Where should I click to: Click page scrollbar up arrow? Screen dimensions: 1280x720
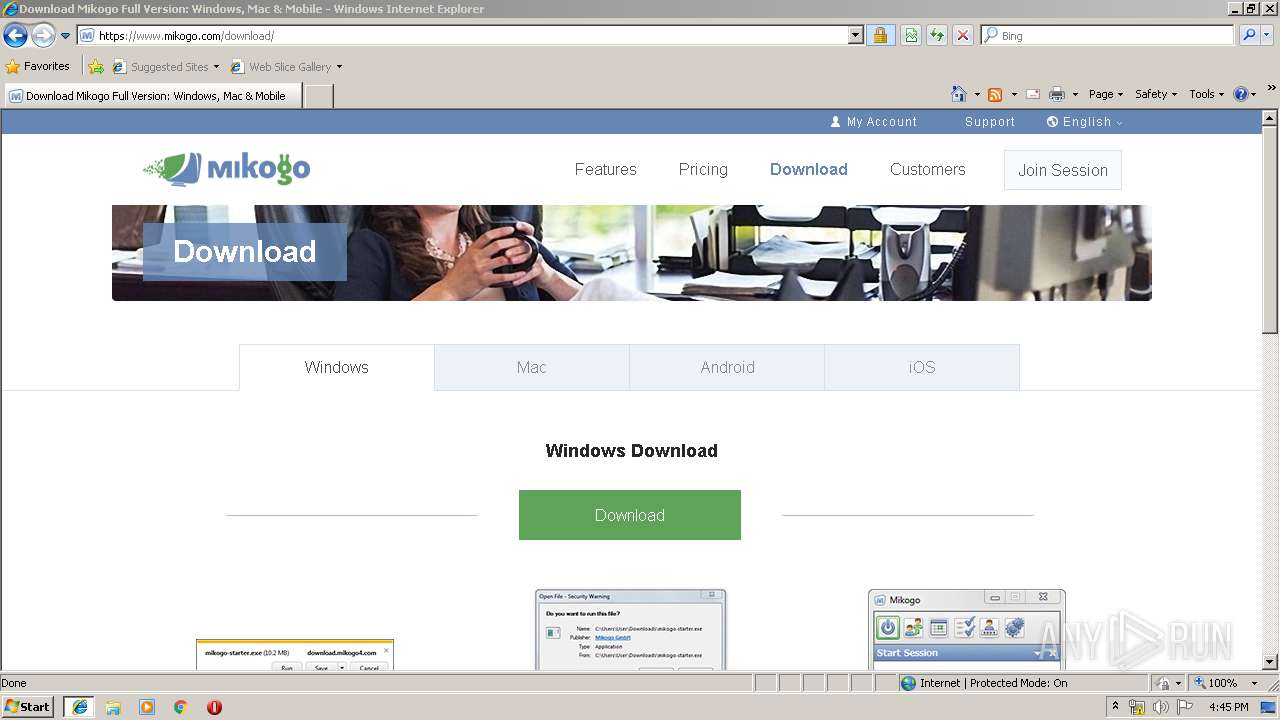(x=1270, y=118)
